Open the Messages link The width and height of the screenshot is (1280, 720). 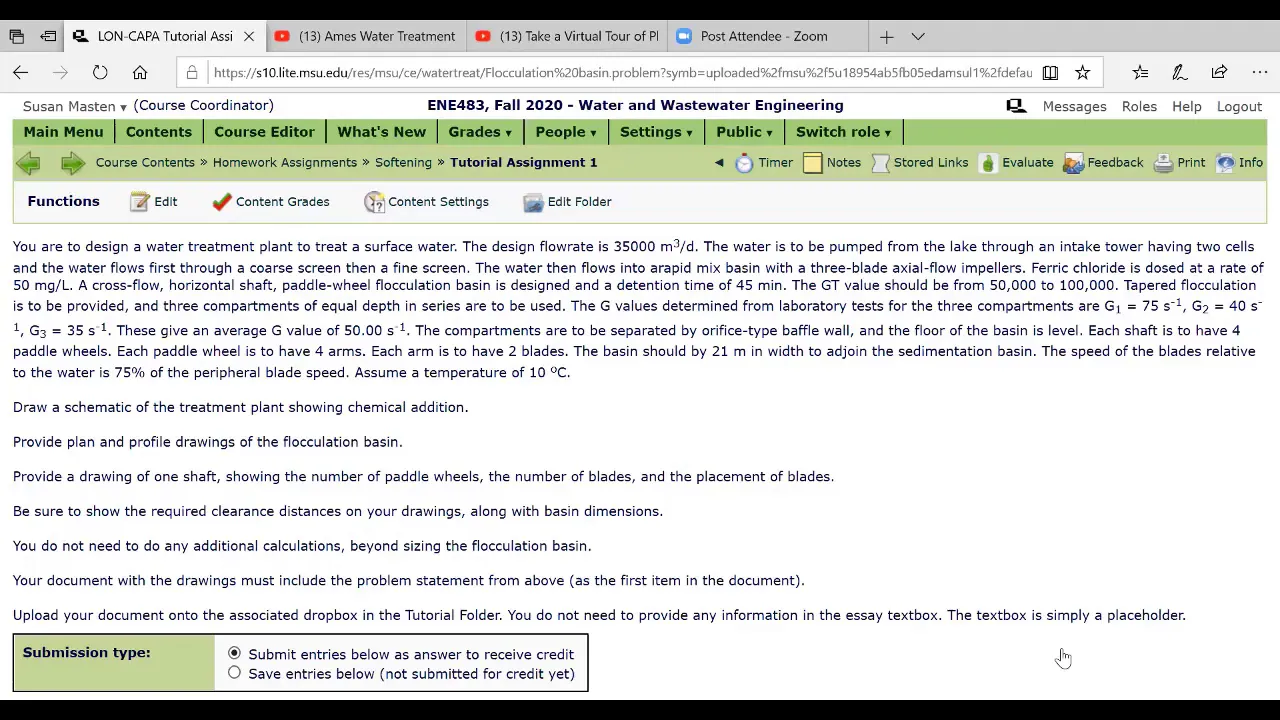click(x=1074, y=106)
